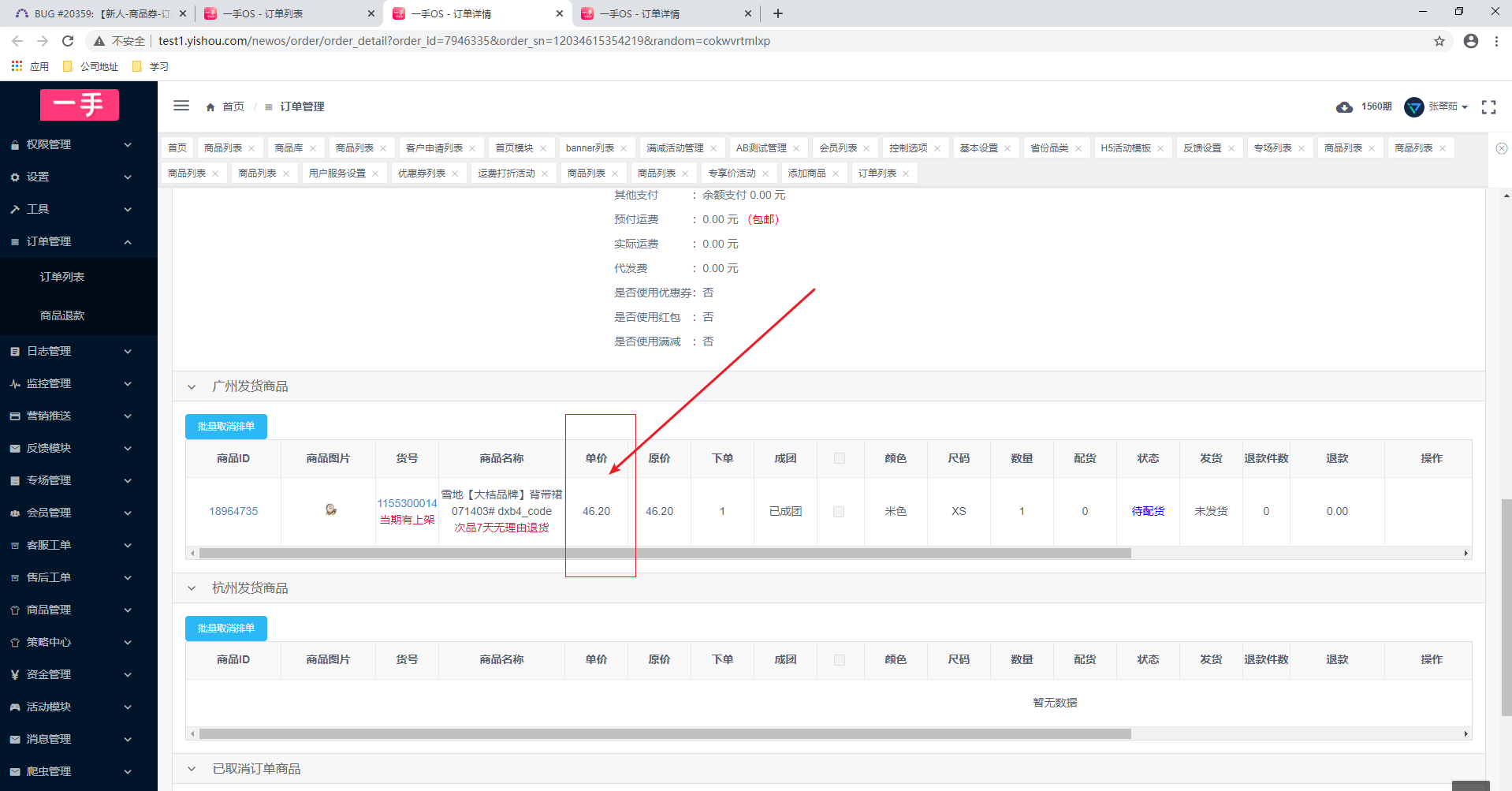1512x791 pixels.
Task: Click horizontal scrollbar of 广州发货商品 table
Action: [x=665, y=554]
